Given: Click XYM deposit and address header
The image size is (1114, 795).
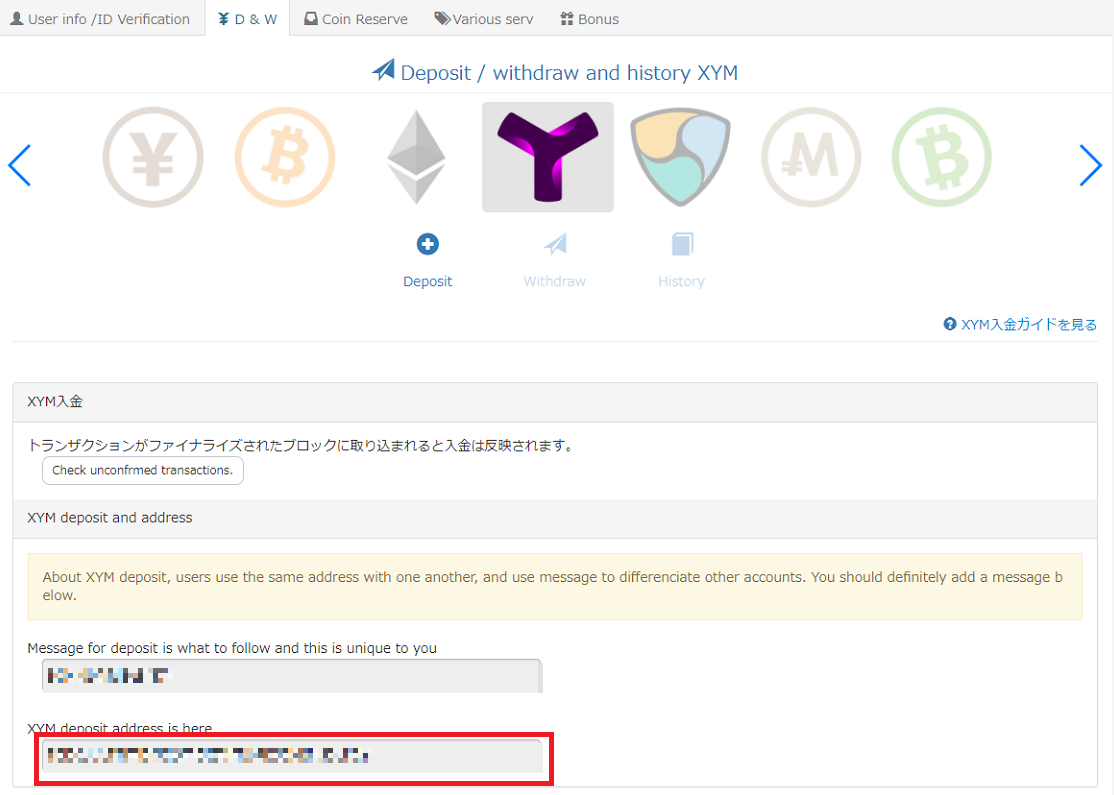Looking at the screenshot, I should click(555, 518).
